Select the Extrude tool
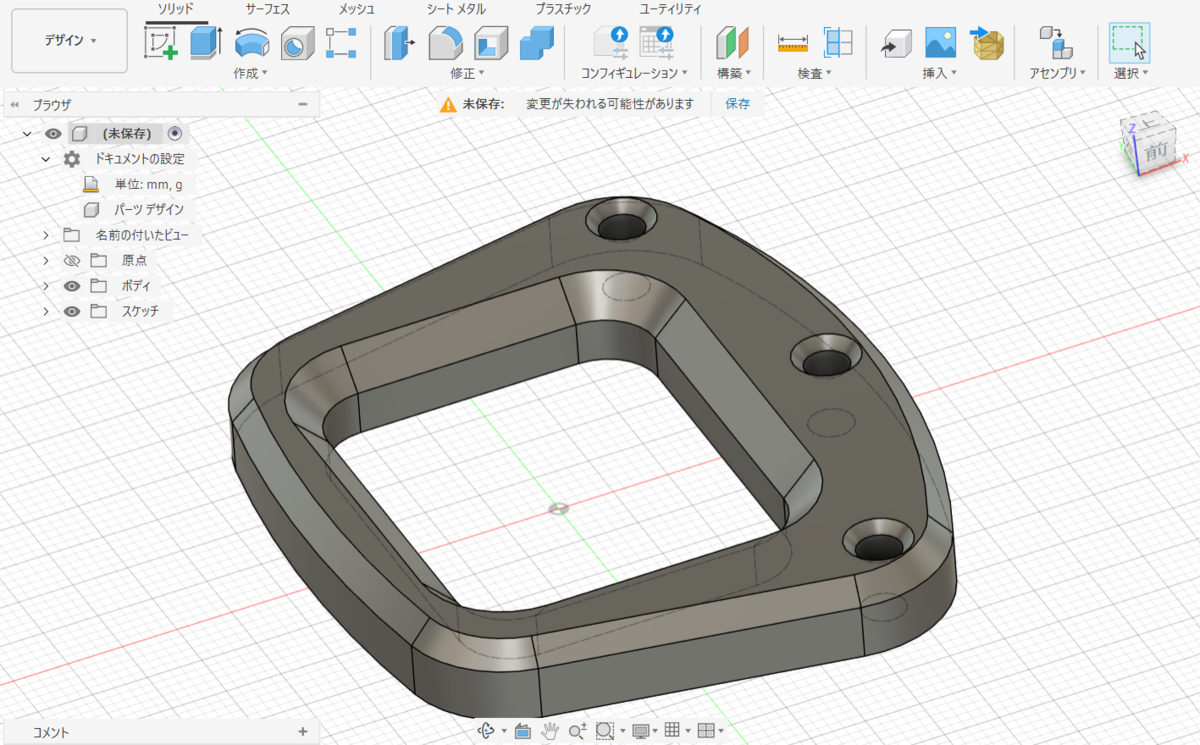Image resolution: width=1200 pixels, height=745 pixels. 205,44
